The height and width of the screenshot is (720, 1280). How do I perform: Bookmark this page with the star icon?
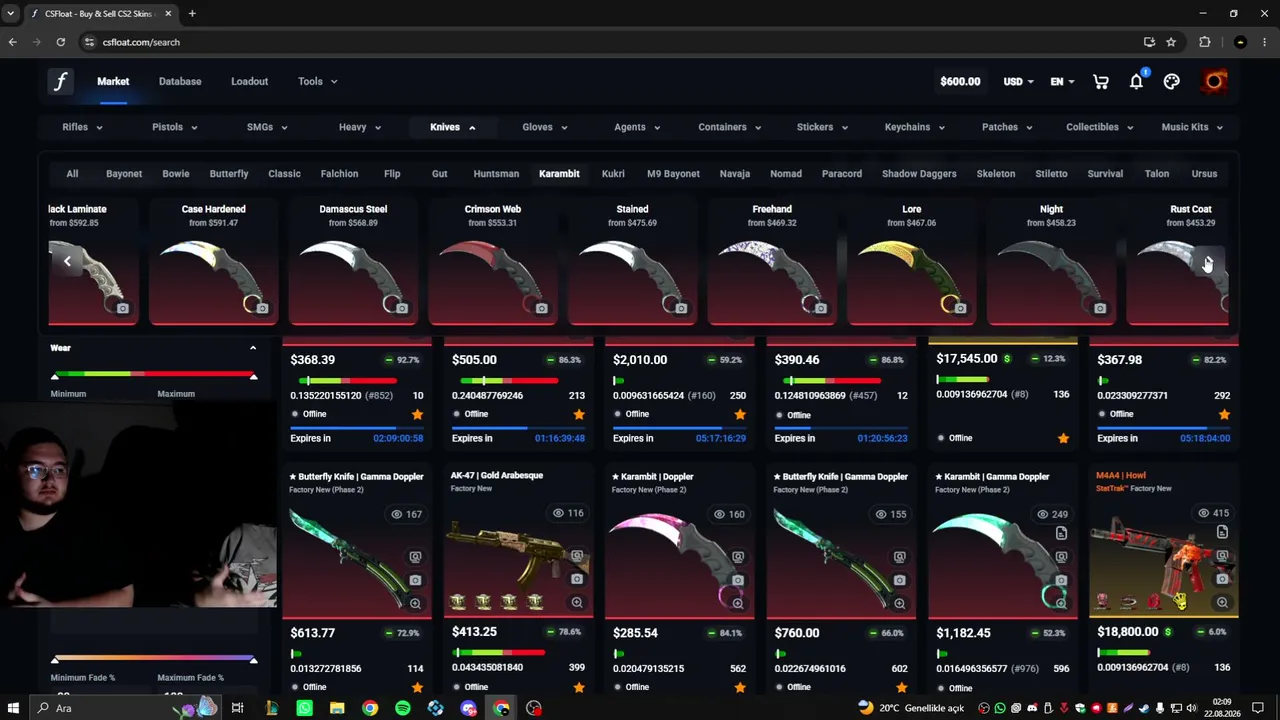coord(1171,42)
